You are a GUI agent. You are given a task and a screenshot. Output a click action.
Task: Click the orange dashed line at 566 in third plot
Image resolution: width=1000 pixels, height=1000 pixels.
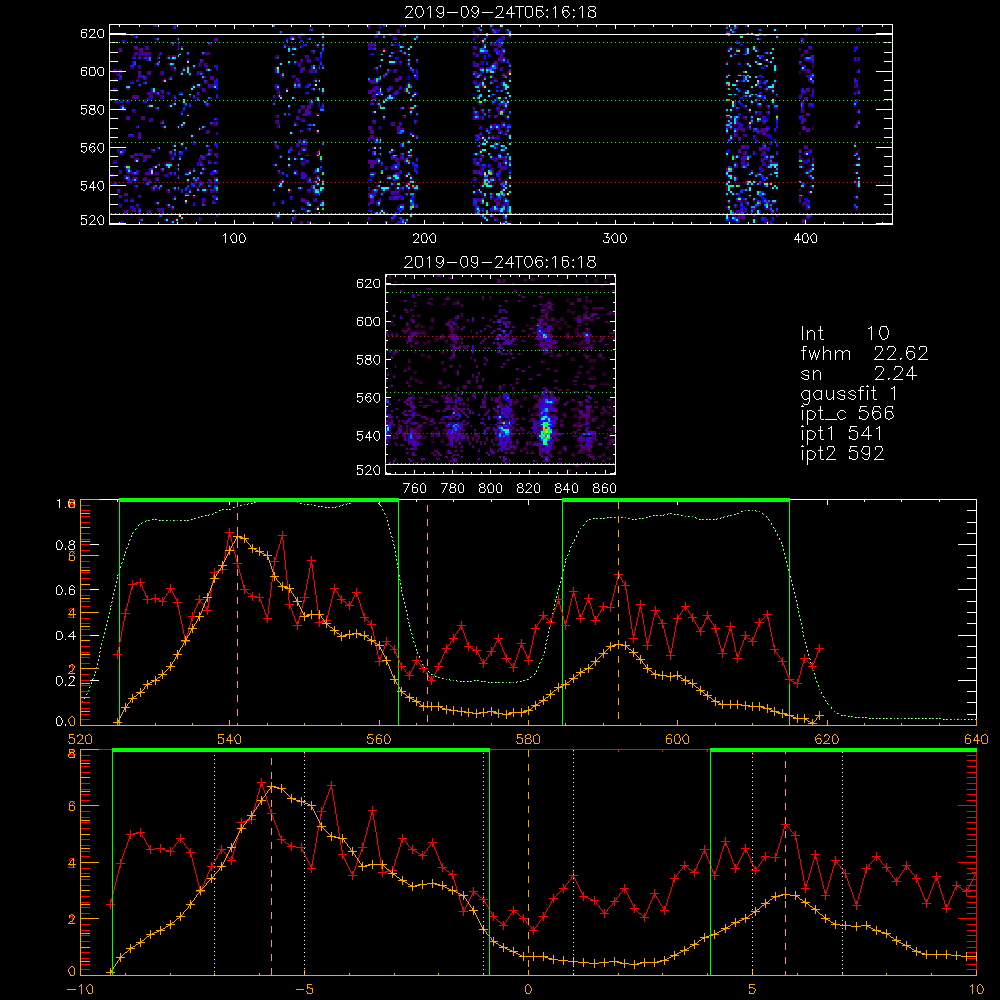click(427, 612)
